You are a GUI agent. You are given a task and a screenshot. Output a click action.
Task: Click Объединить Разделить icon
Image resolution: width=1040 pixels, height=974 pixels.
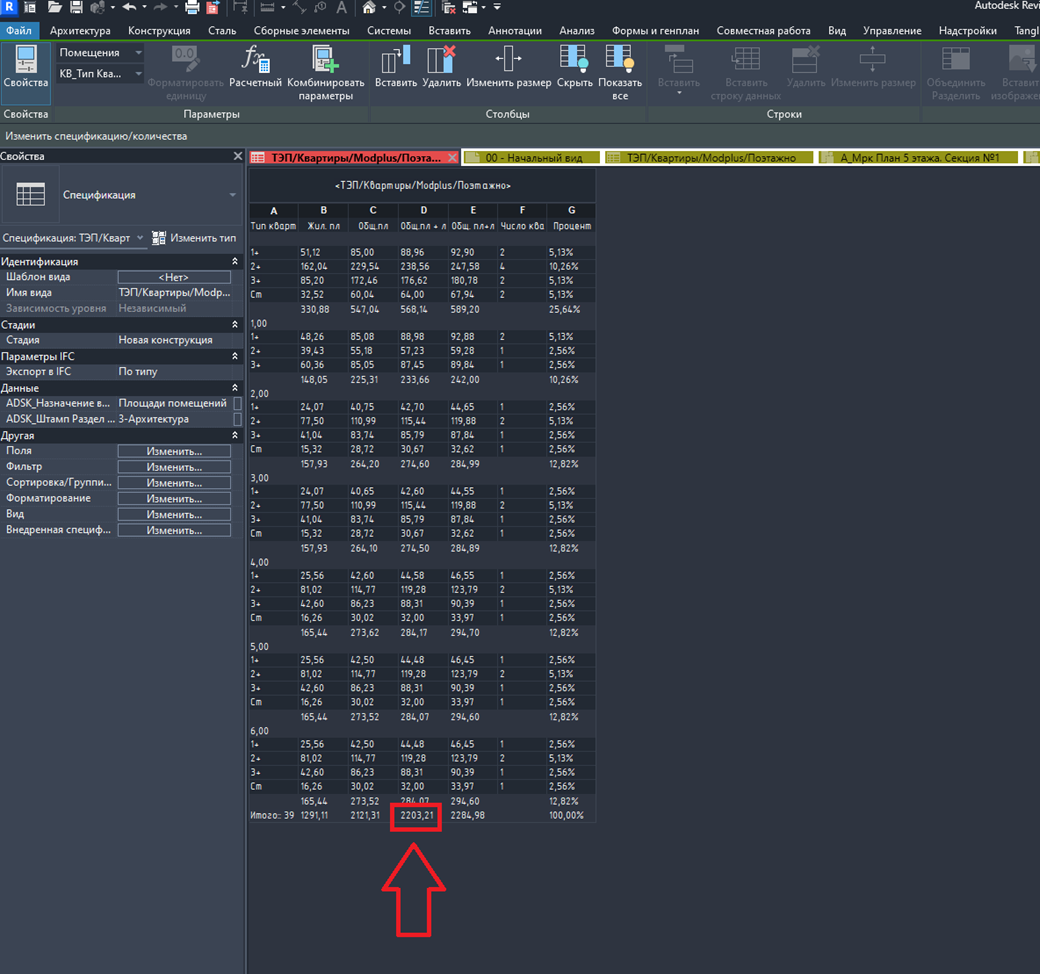click(956, 73)
